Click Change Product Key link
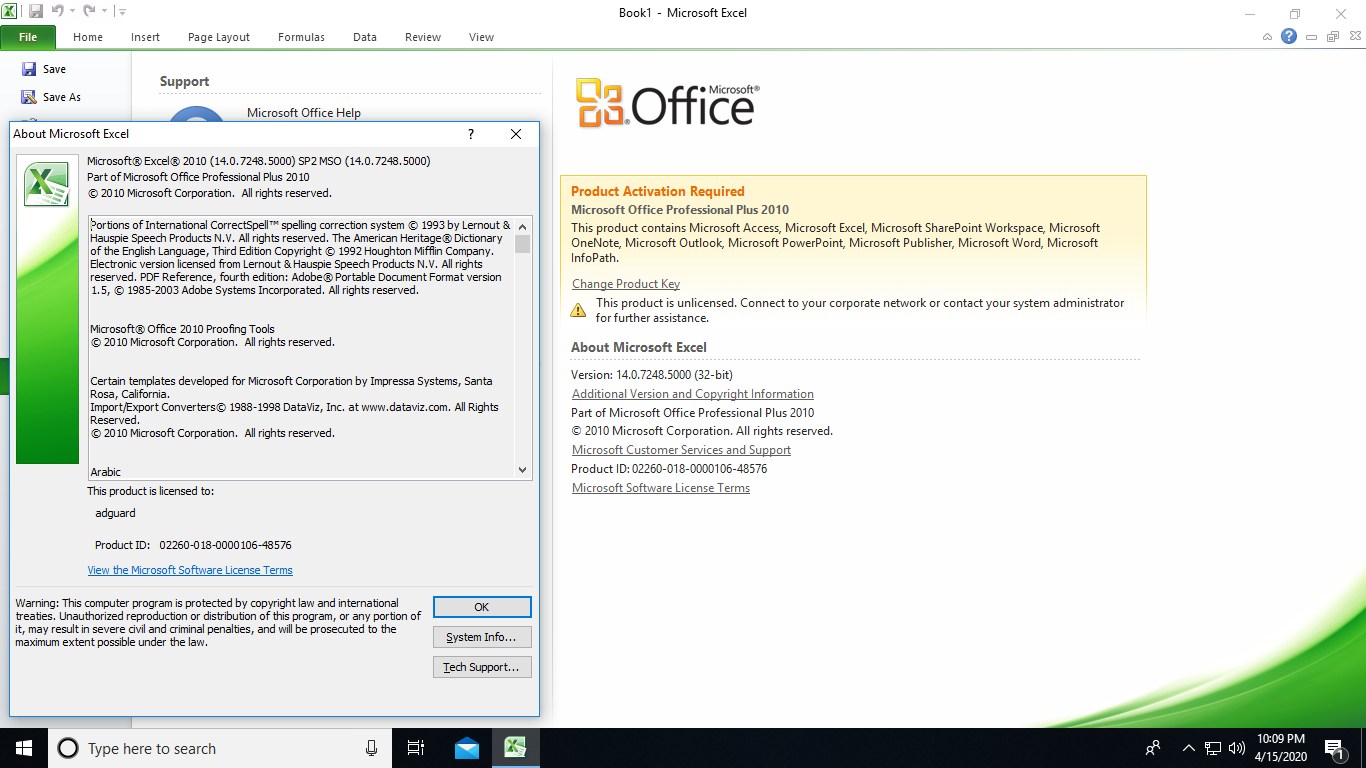 coord(626,284)
